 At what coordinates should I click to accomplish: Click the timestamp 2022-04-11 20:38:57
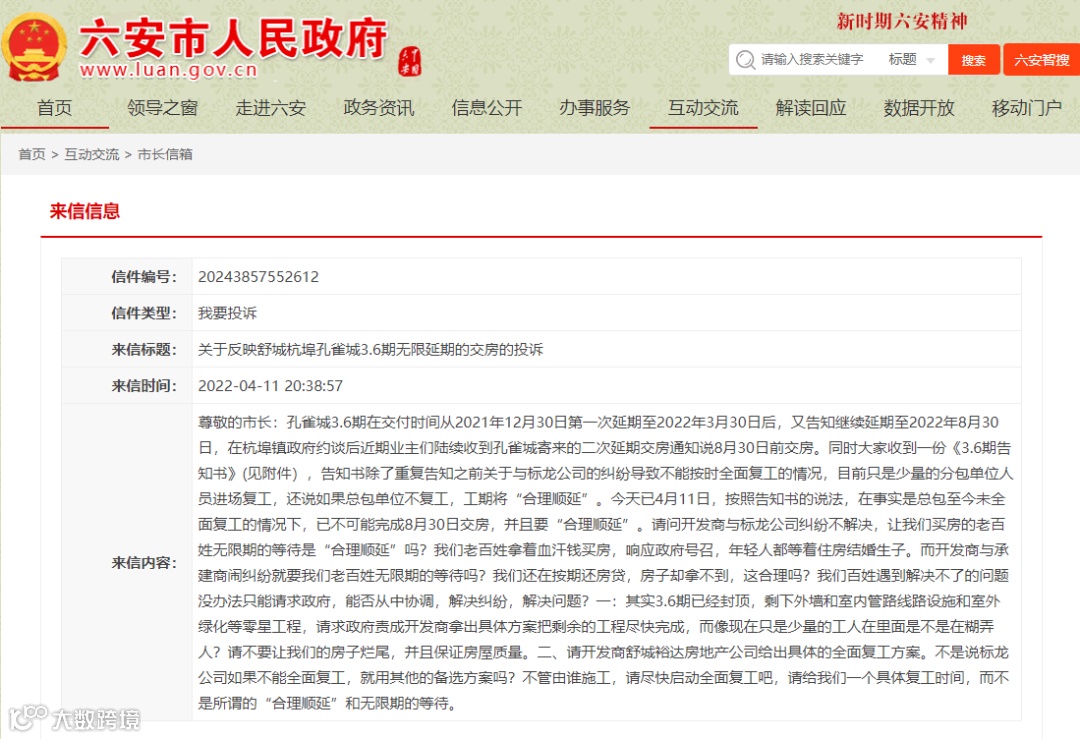(270, 386)
